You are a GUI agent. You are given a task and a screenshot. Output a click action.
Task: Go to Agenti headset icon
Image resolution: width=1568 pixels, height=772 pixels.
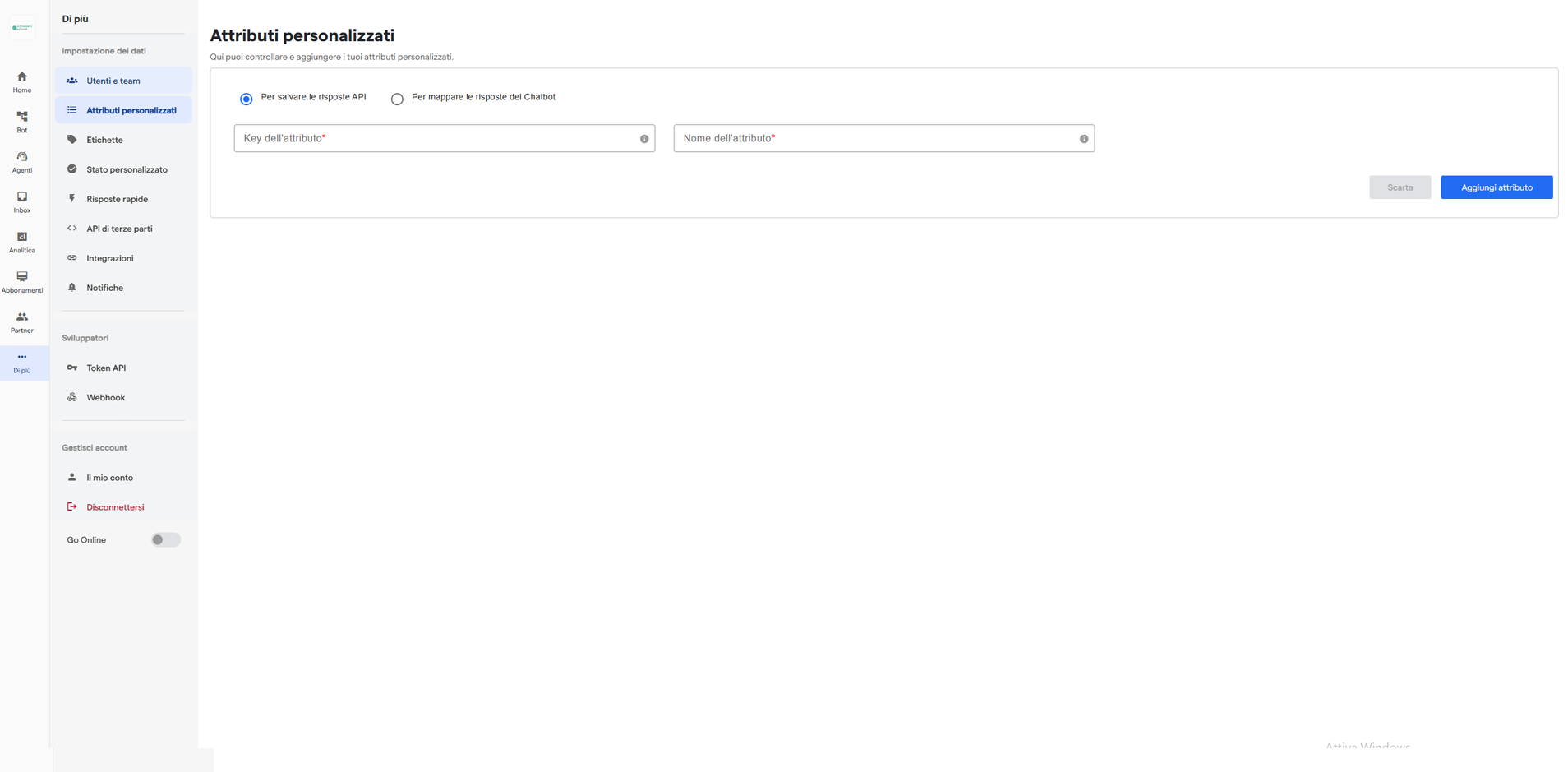[22, 157]
